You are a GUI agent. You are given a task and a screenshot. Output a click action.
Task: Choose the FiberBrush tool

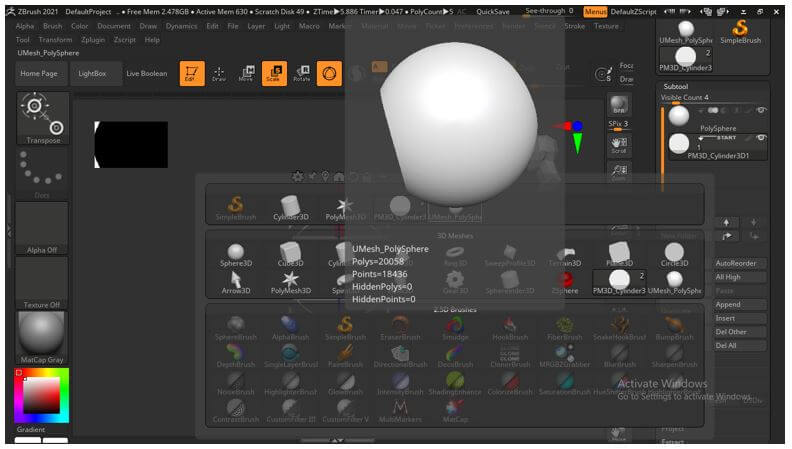point(565,329)
